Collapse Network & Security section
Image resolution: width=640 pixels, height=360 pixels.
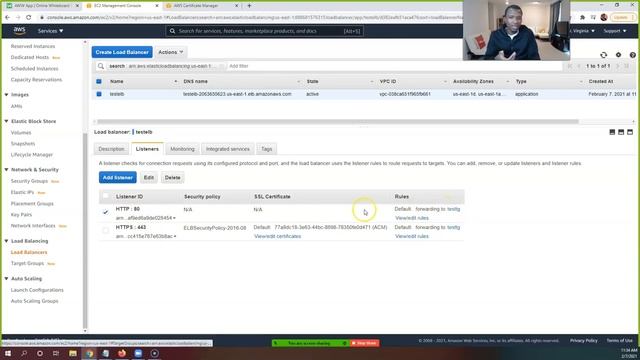click(7, 169)
